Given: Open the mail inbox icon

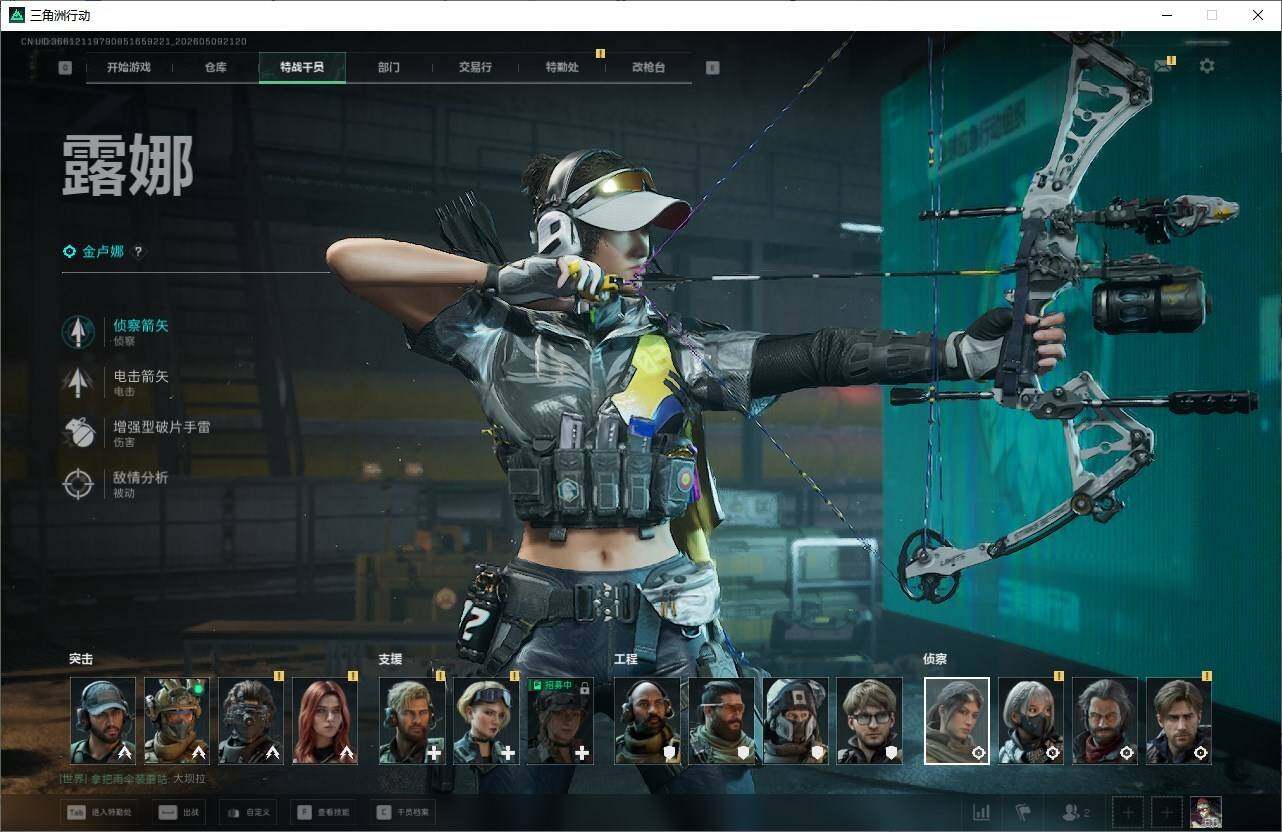Looking at the screenshot, I should [1162, 66].
